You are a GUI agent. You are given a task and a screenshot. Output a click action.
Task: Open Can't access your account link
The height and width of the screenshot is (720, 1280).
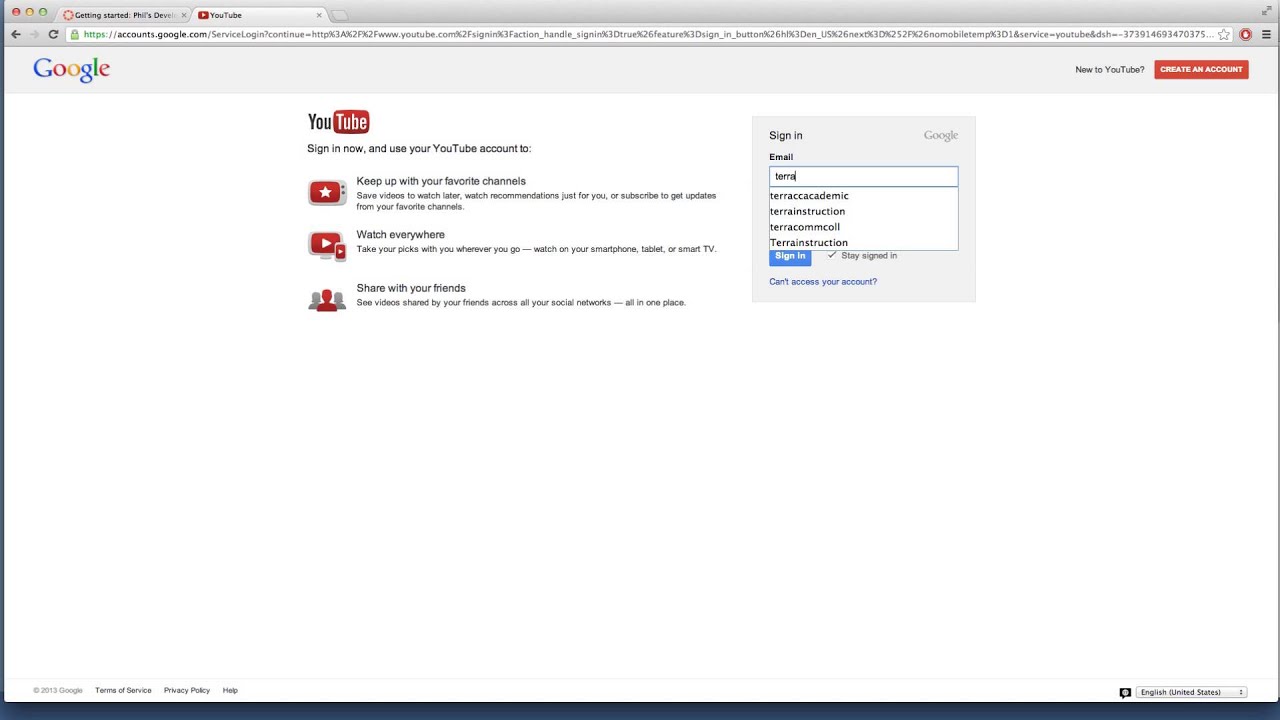(x=823, y=282)
